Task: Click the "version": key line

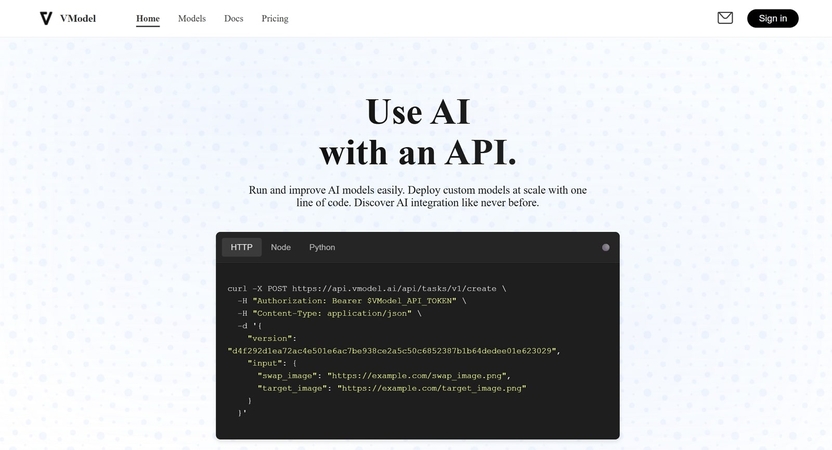Action: (x=272, y=339)
